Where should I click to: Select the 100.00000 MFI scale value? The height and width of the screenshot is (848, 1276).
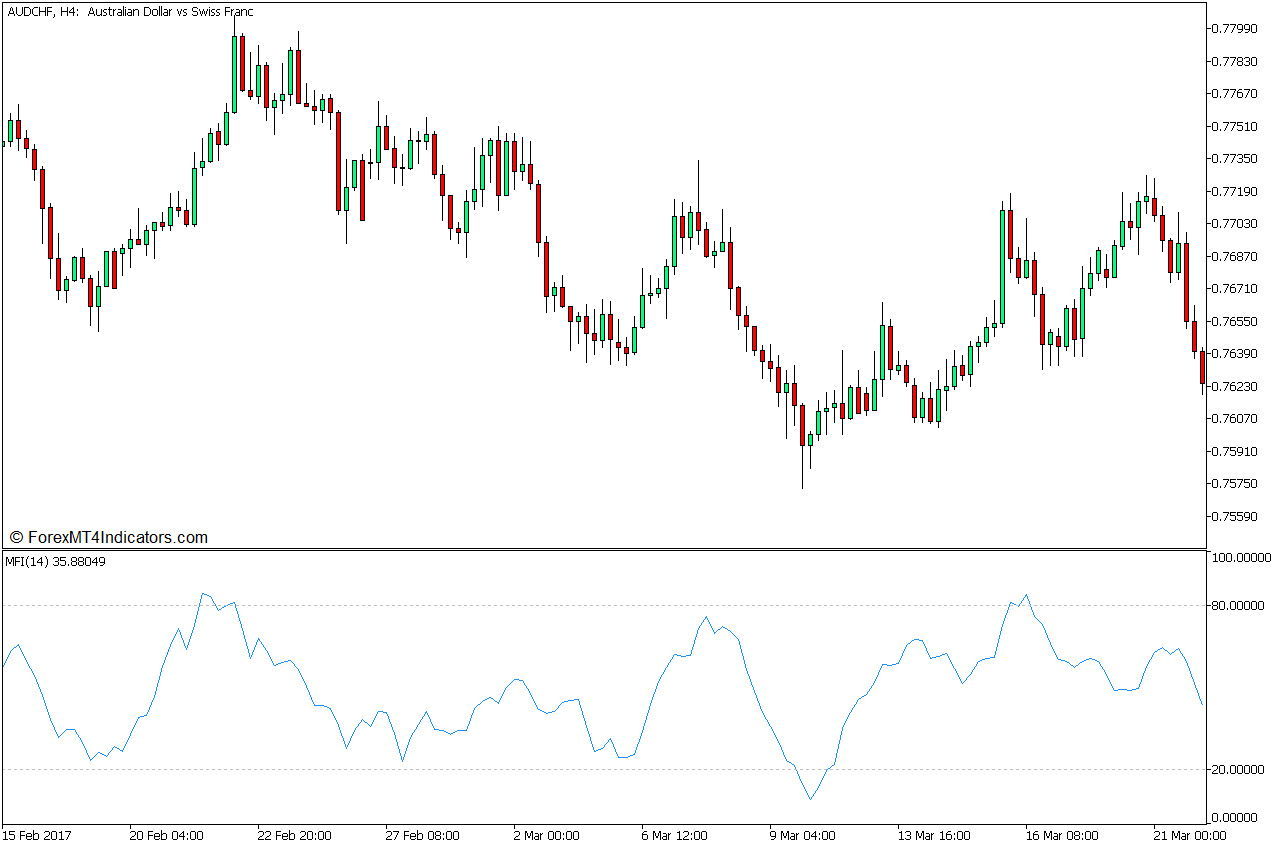(x=1240, y=559)
